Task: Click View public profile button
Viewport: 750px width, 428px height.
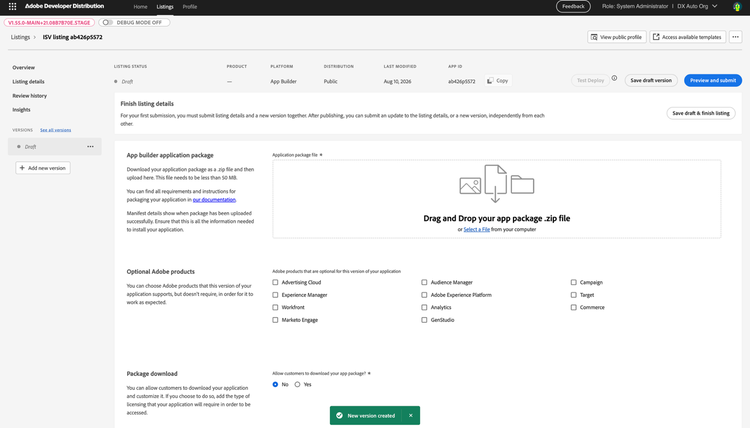Action: click(x=617, y=37)
